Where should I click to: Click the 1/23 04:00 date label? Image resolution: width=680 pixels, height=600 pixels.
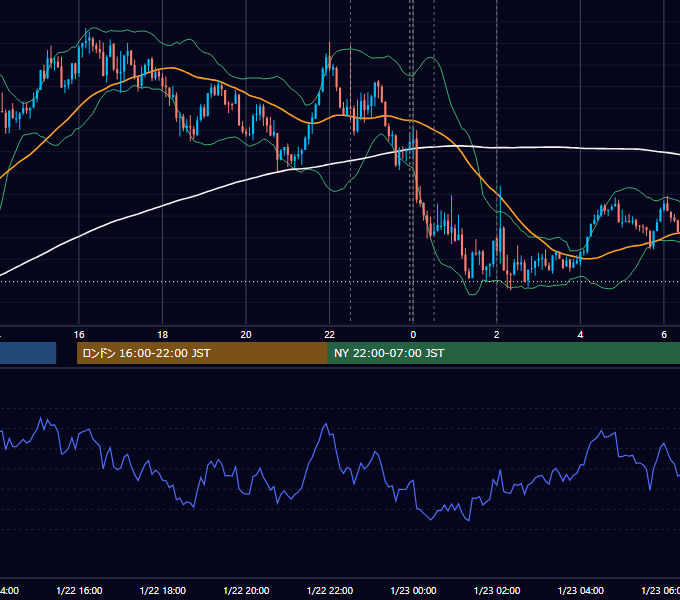581,590
